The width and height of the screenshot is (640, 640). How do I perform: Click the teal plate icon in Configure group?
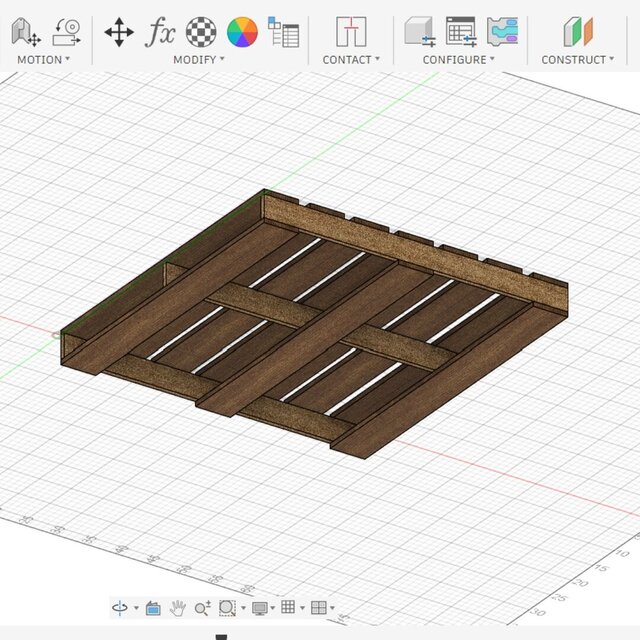coord(502,32)
